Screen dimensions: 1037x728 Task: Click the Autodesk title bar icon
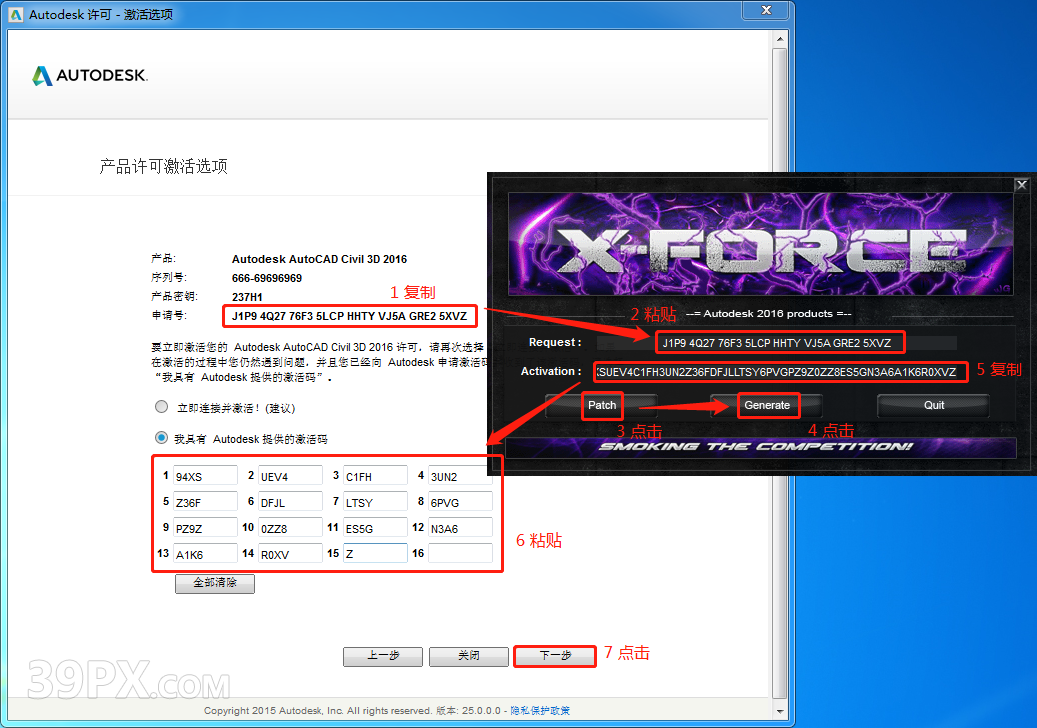tap(16, 14)
